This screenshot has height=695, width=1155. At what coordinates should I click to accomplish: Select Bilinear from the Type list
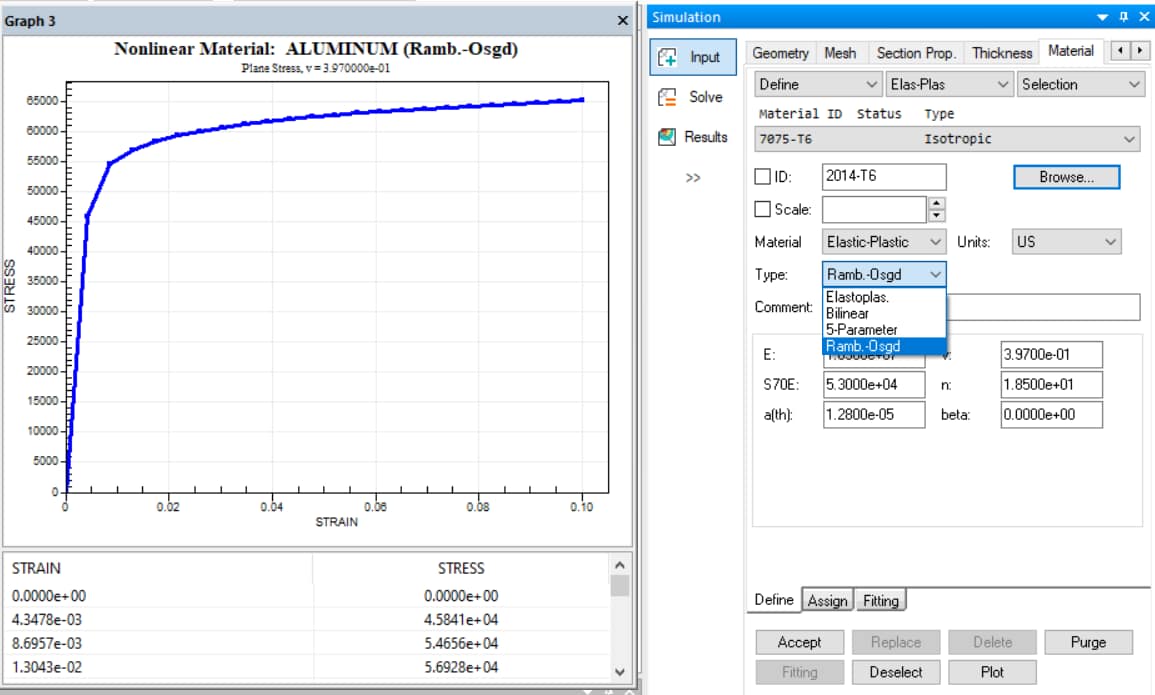coord(847,313)
